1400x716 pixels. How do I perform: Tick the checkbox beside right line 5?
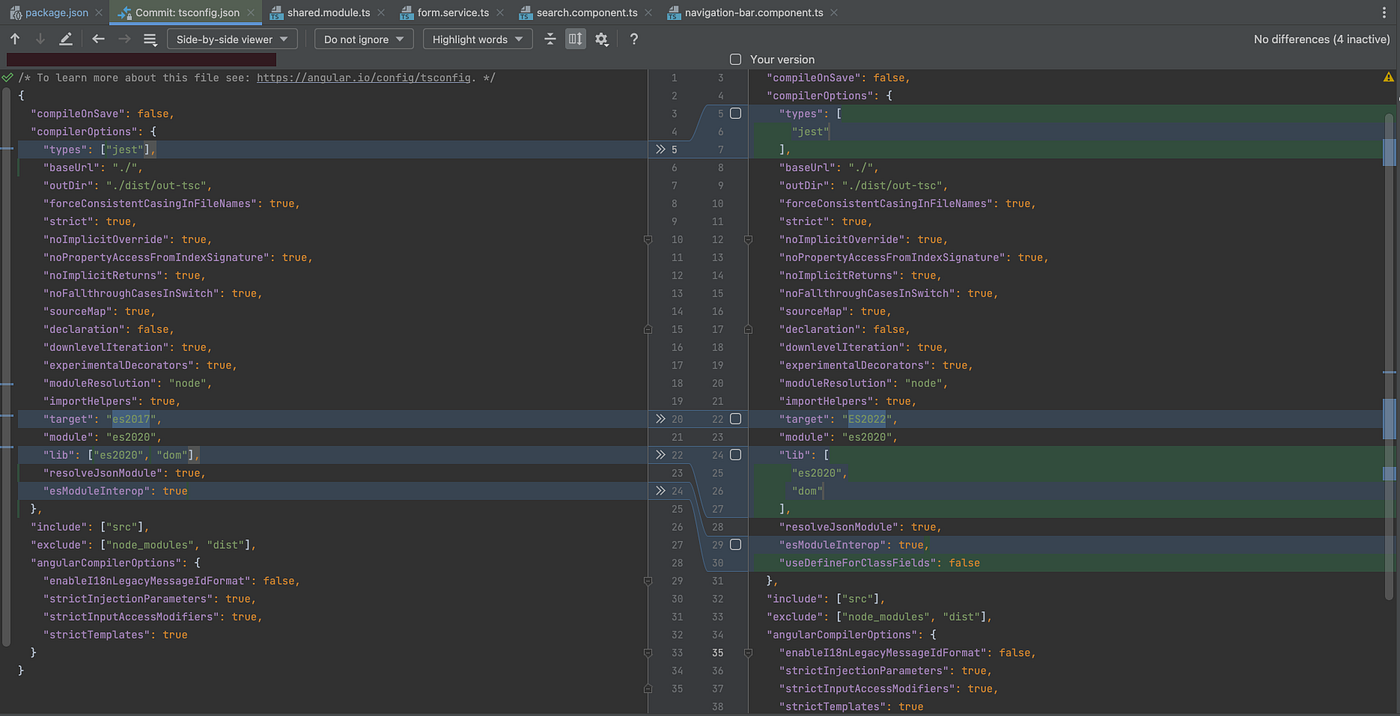[736, 113]
